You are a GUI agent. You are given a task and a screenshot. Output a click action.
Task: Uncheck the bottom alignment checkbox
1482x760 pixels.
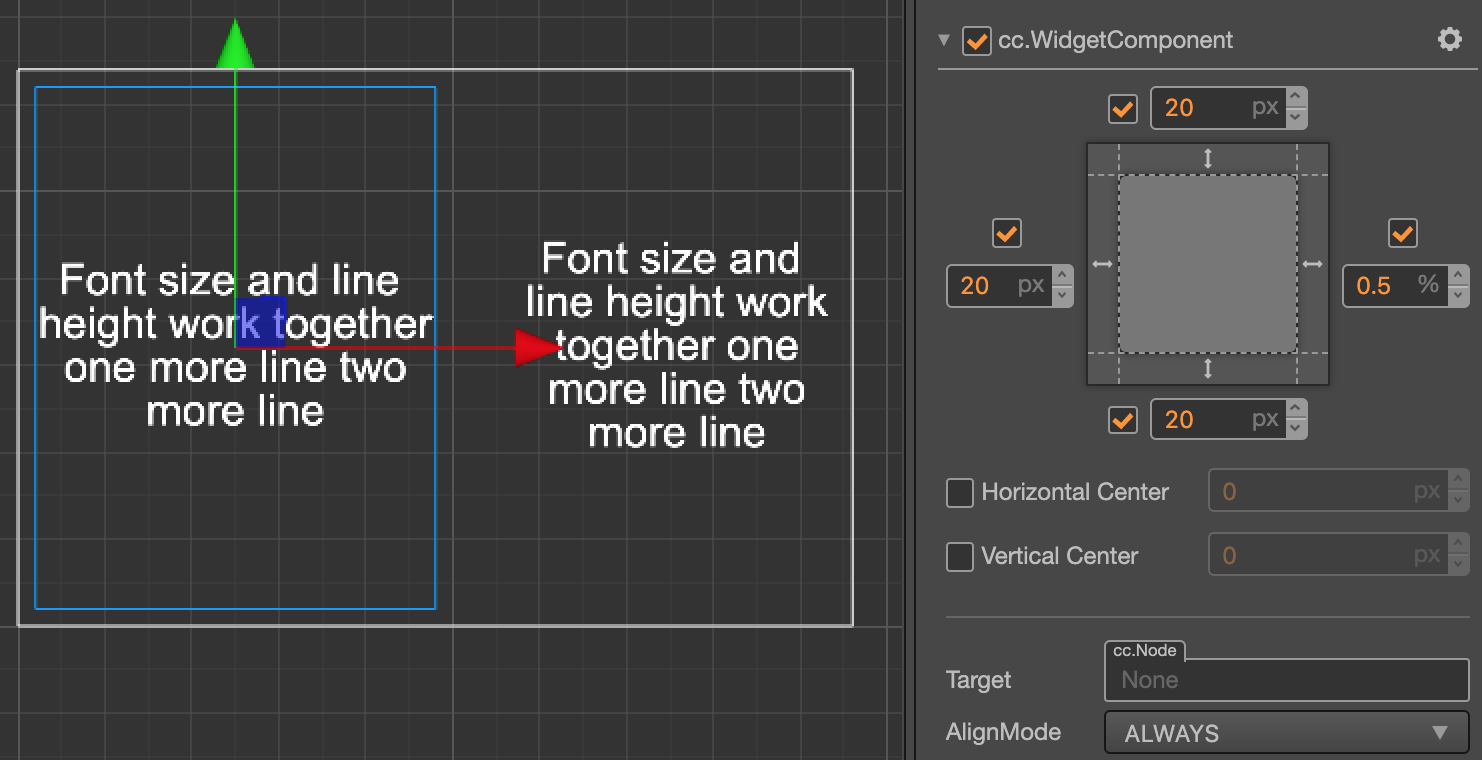[x=1123, y=420]
